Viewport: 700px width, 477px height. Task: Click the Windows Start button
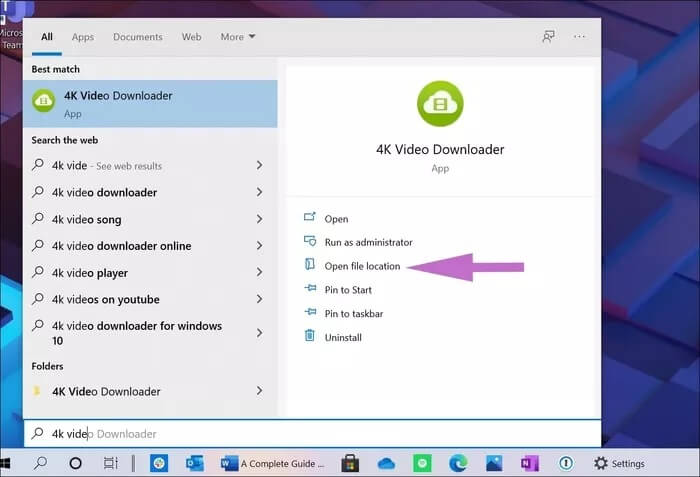[x=5, y=463]
